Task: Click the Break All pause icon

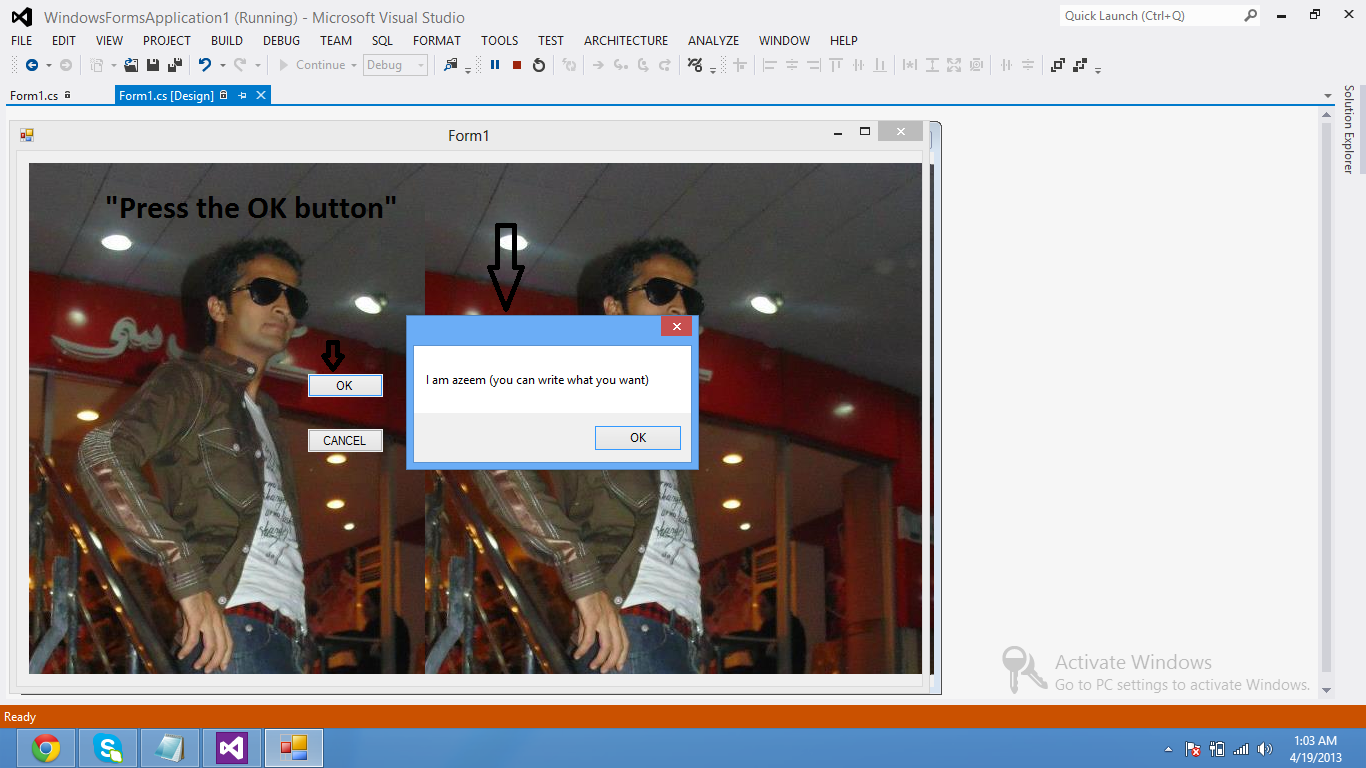Action: point(496,64)
